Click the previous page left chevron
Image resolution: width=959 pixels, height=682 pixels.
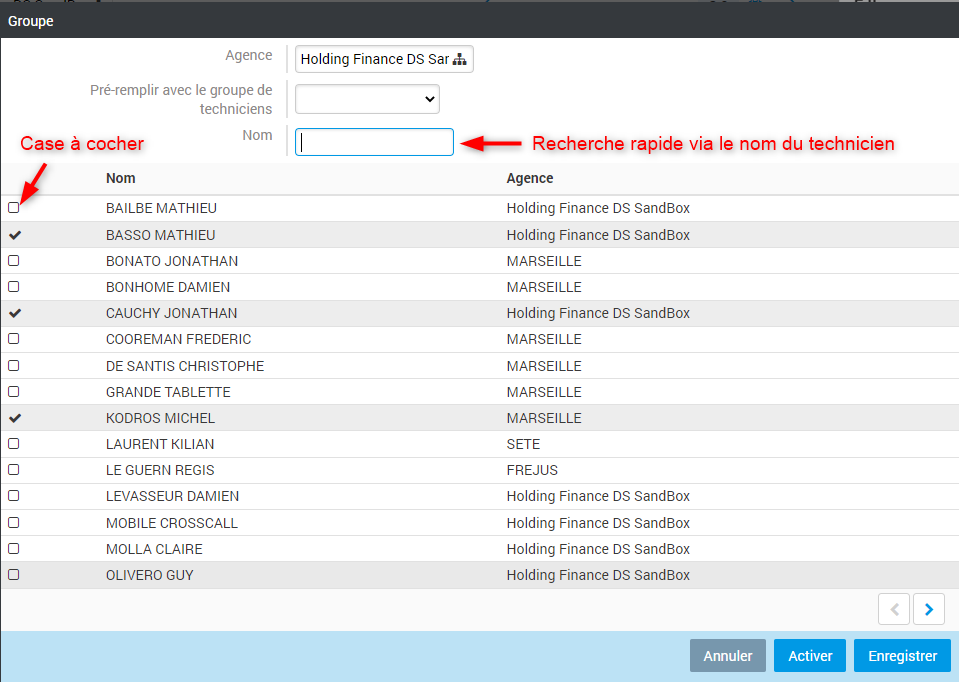point(894,608)
